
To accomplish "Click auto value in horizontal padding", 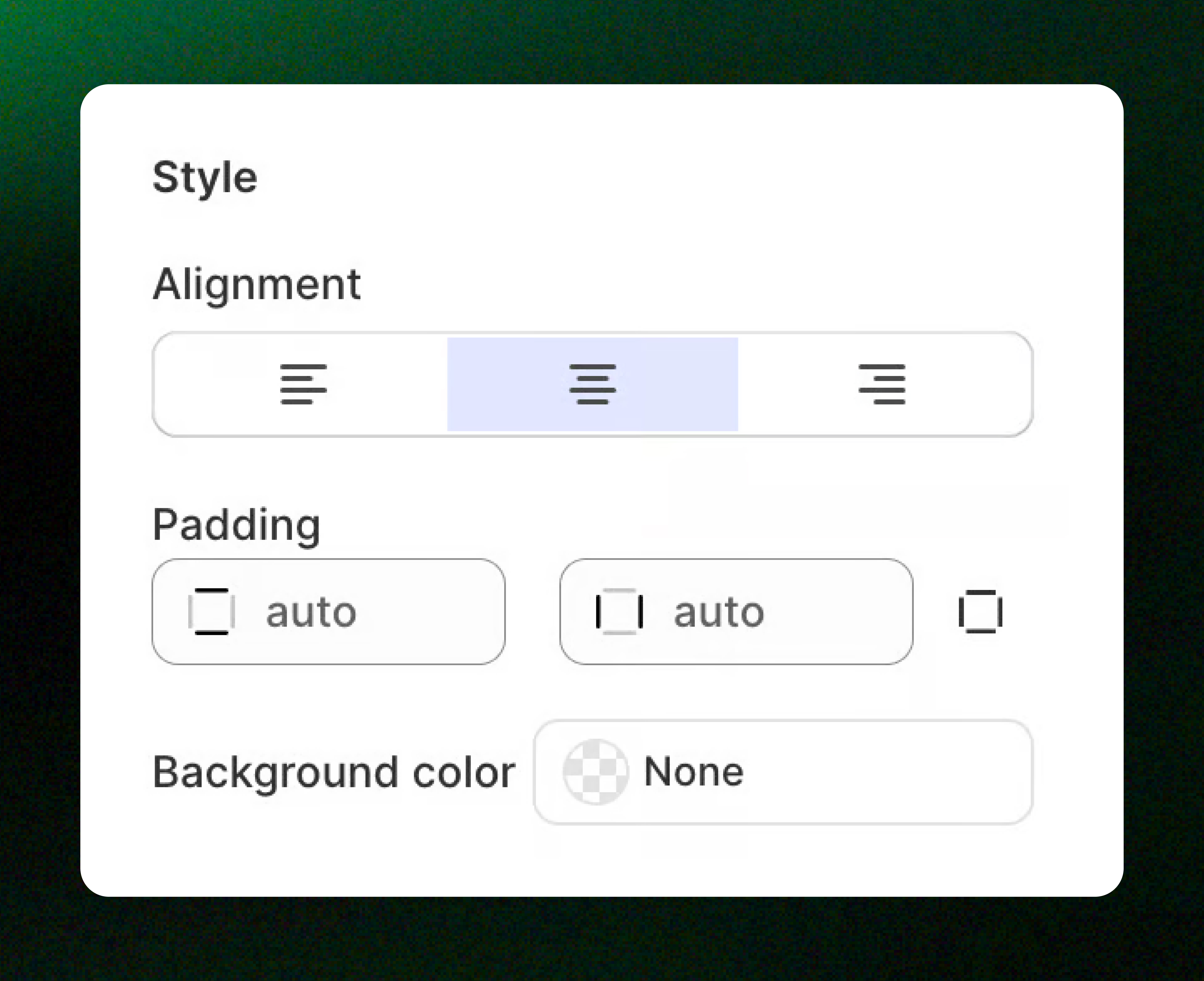I will coord(719,613).
